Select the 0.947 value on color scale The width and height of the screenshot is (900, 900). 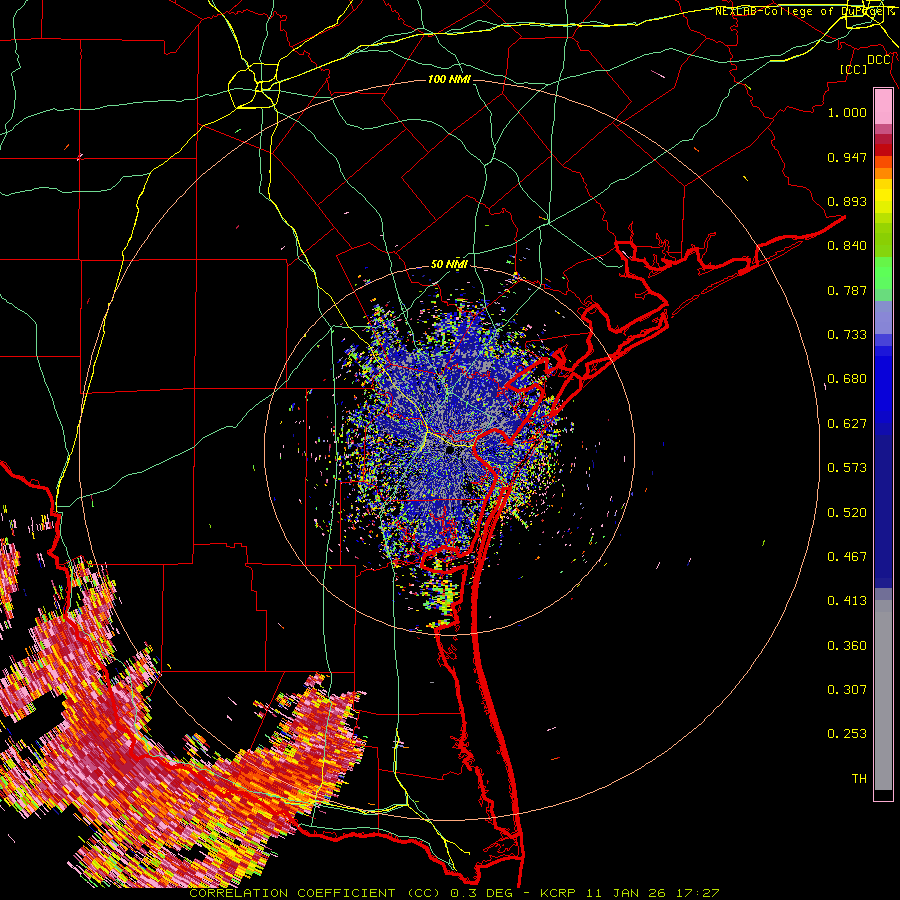click(x=847, y=157)
